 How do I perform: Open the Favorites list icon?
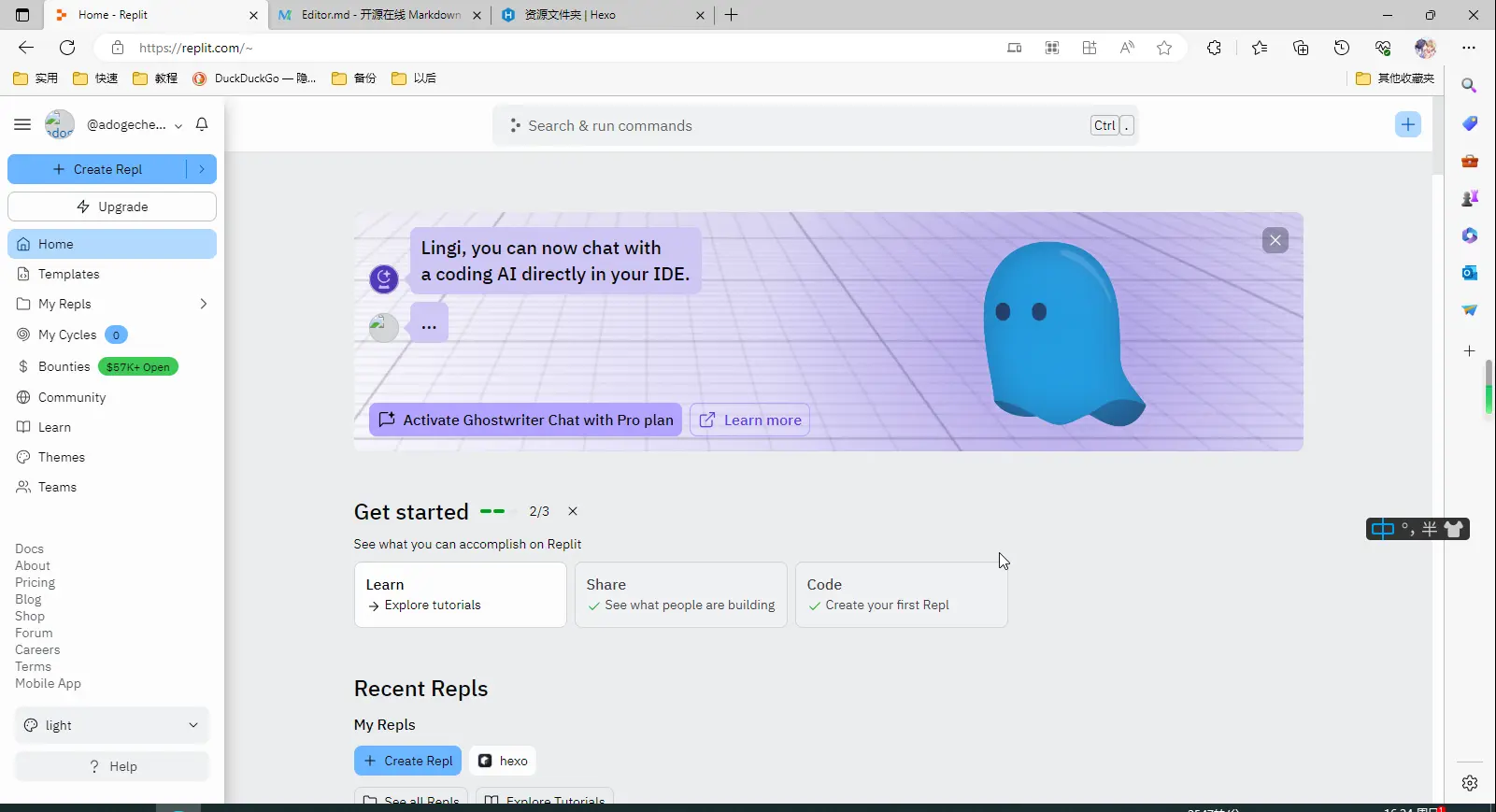(x=1260, y=48)
